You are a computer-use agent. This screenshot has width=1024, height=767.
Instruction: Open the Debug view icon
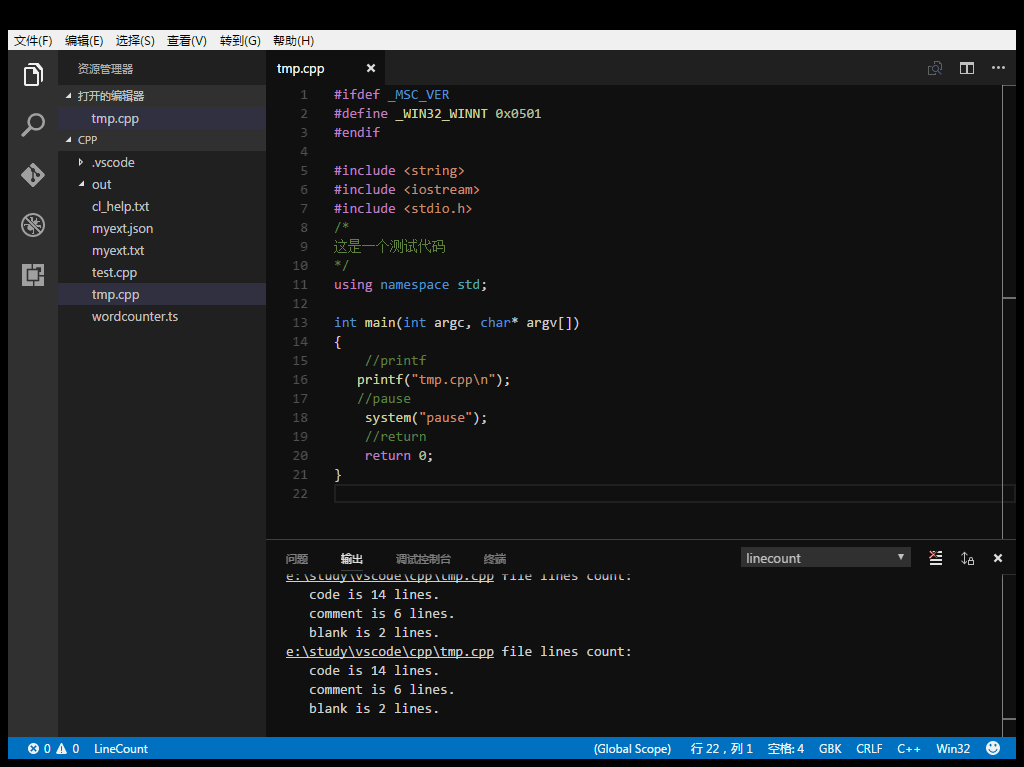point(33,225)
